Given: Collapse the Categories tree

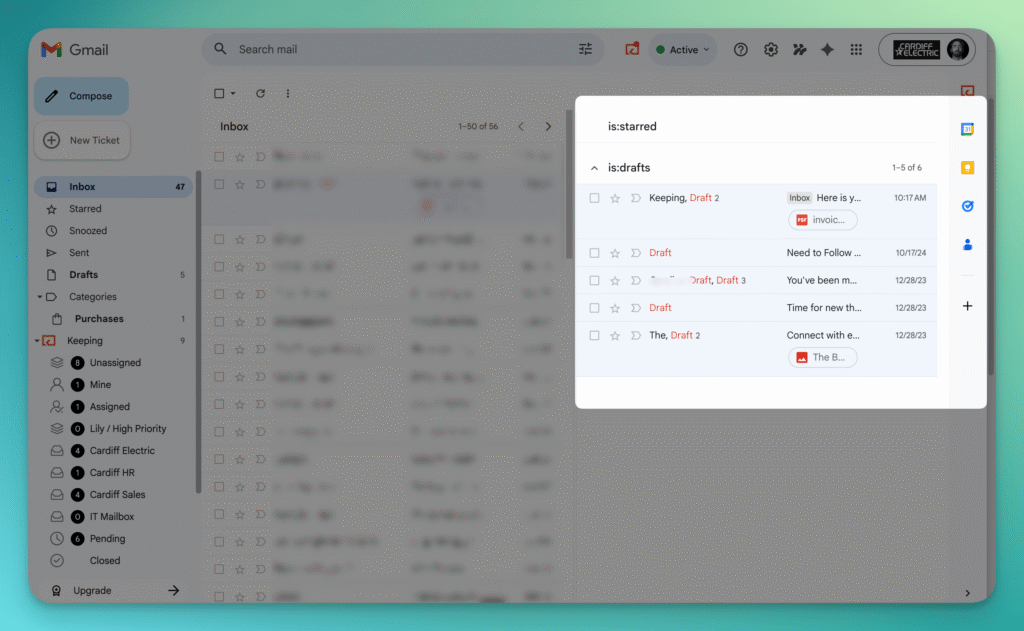Looking at the screenshot, I should tap(40, 297).
